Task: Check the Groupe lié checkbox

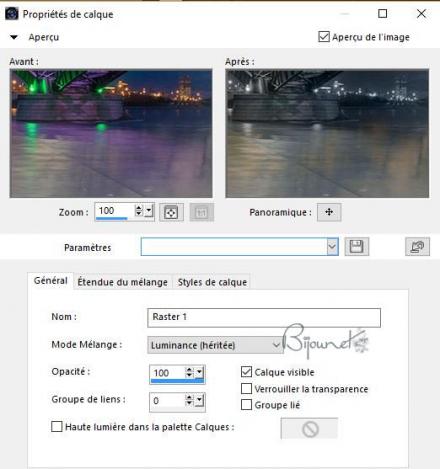Action: pyautogui.click(x=246, y=405)
